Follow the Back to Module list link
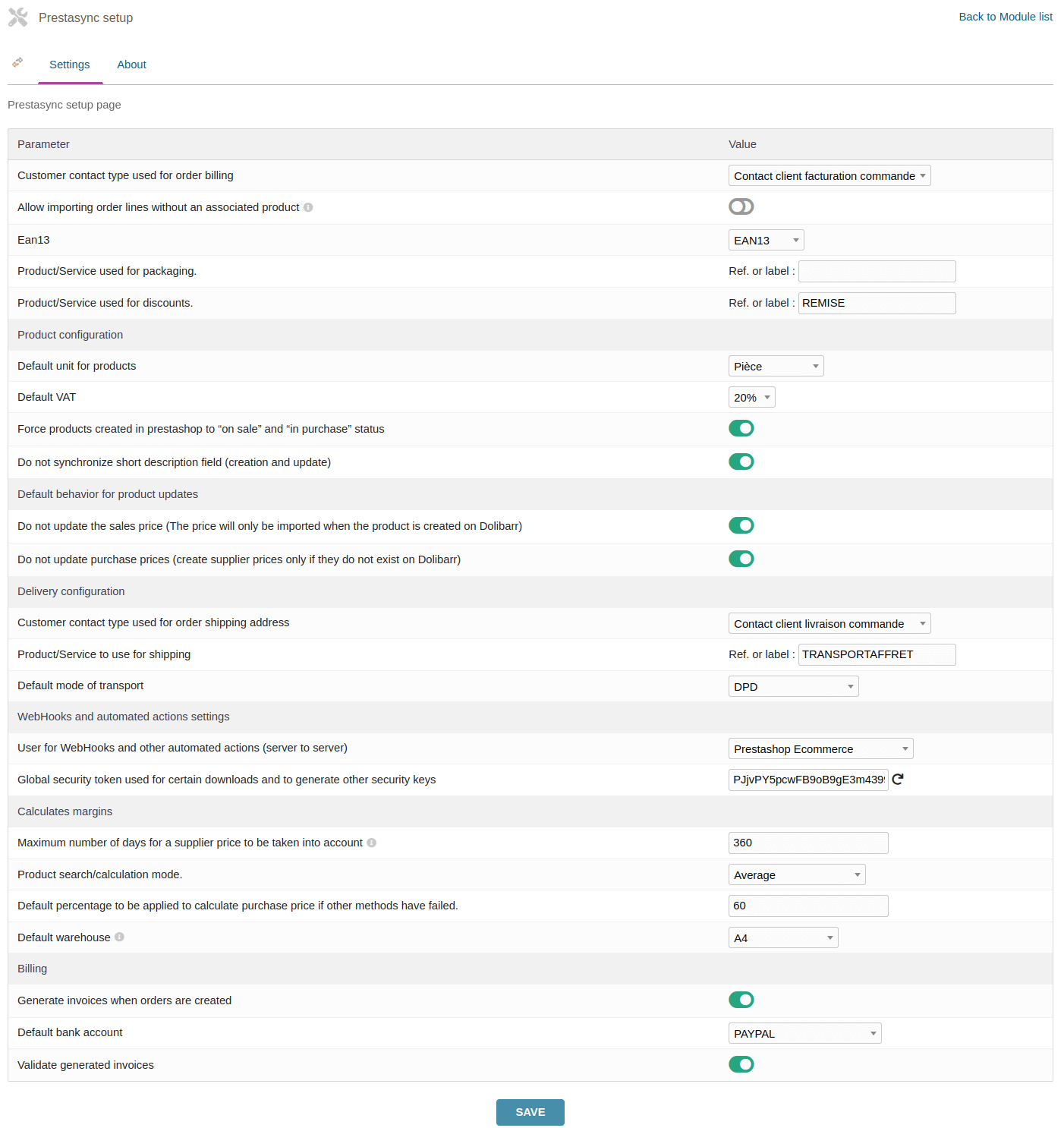This screenshot has height=1128, width=1064. (1005, 17)
